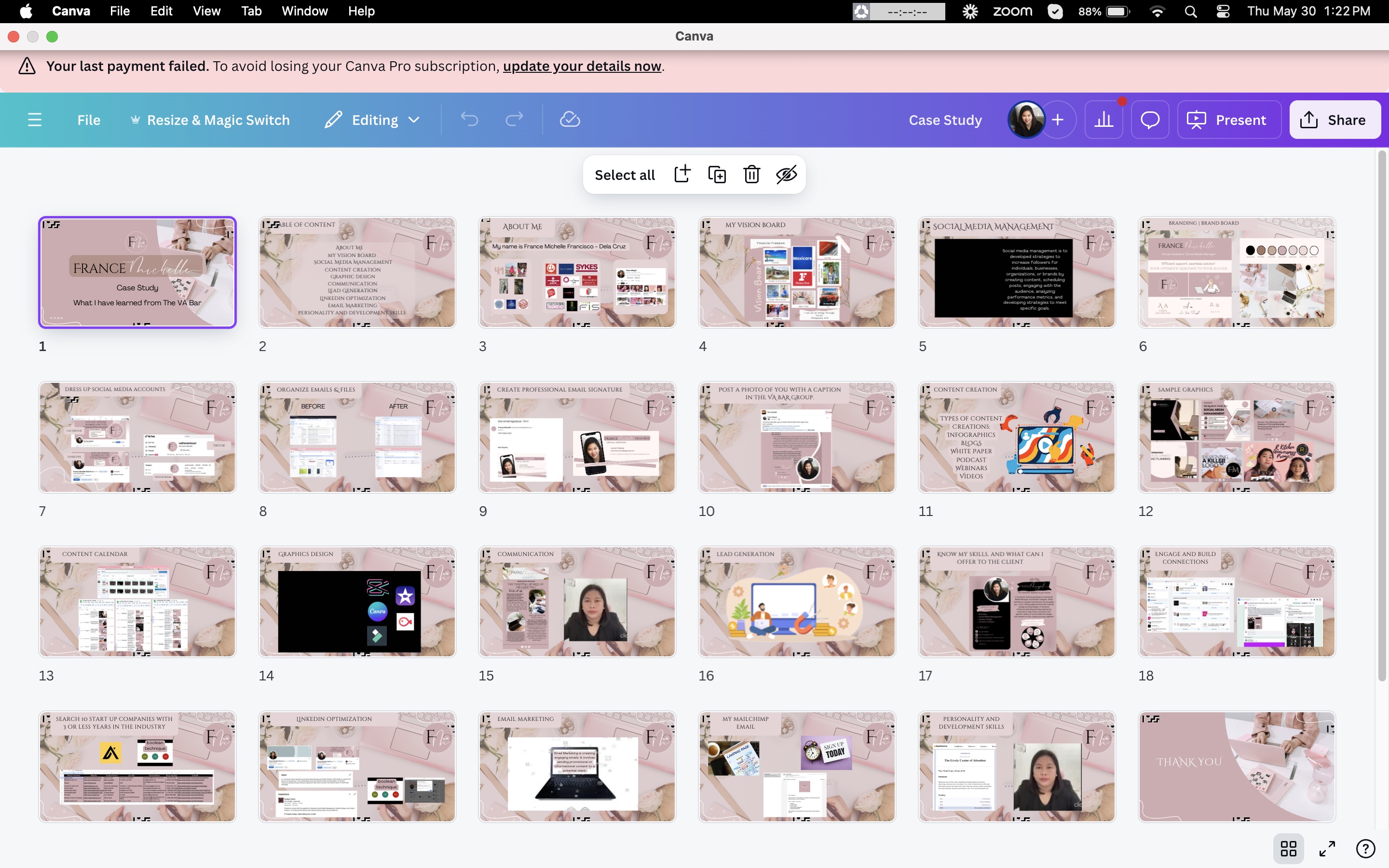The image size is (1389, 868).
Task: Open the View menu
Action: coord(206,11)
